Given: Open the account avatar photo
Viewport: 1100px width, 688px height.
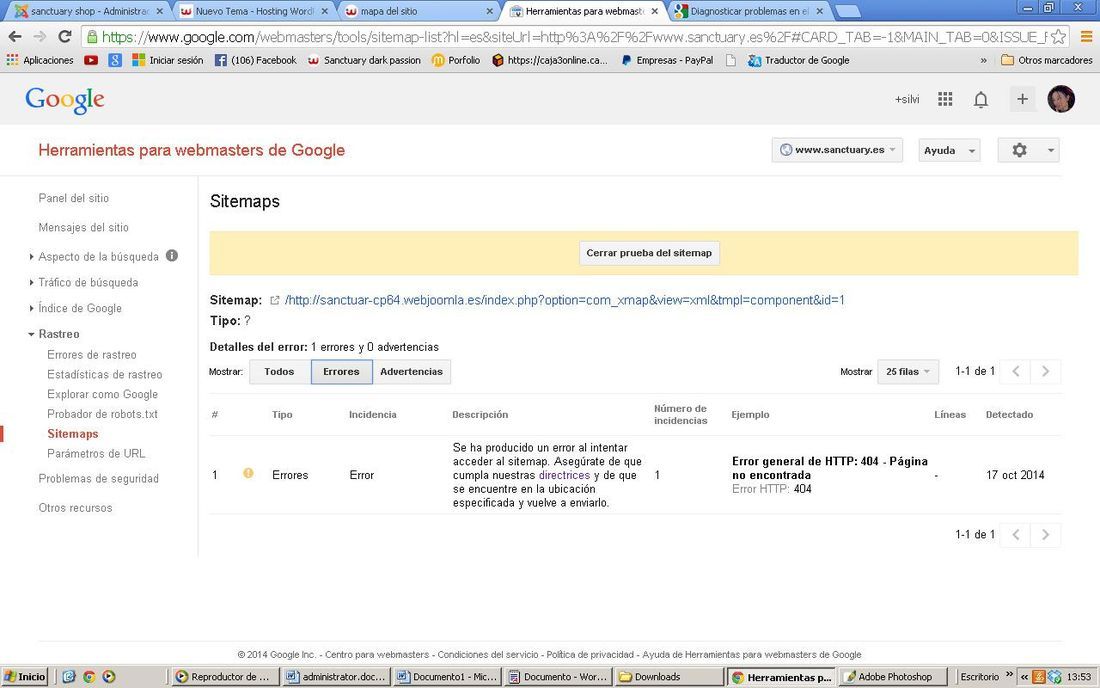Looking at the screenshot, I should pyautogui.click(x=1061, y=100).
